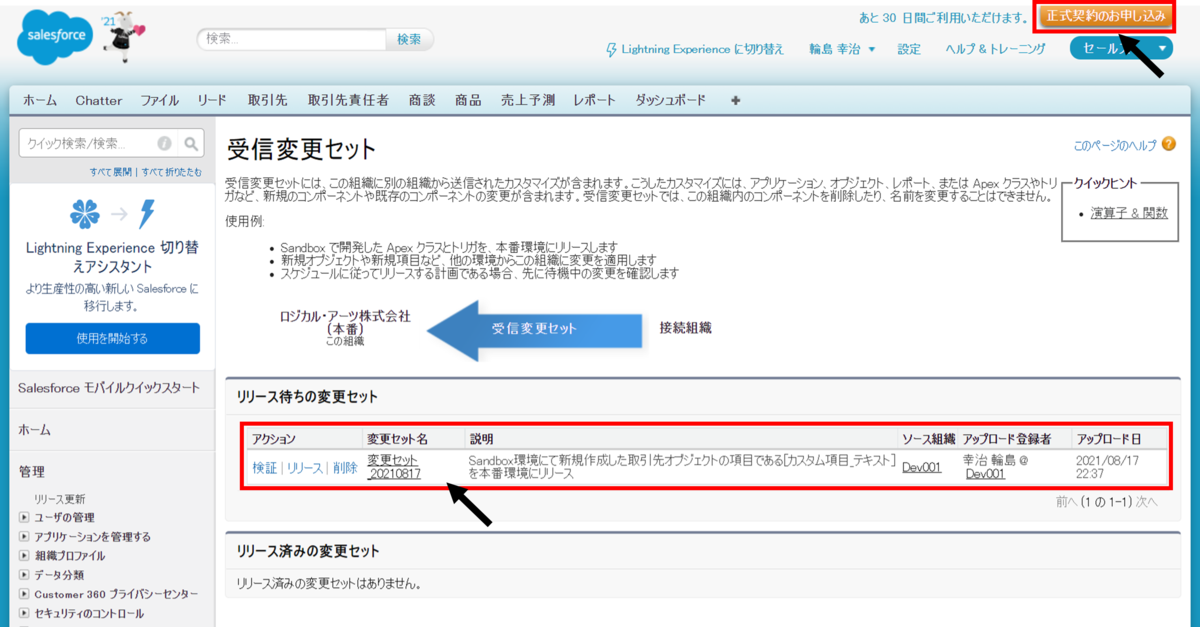The image size is (1200, 627).
Task: Open the 取引先責任者 tab
Action: click(348, 101)
